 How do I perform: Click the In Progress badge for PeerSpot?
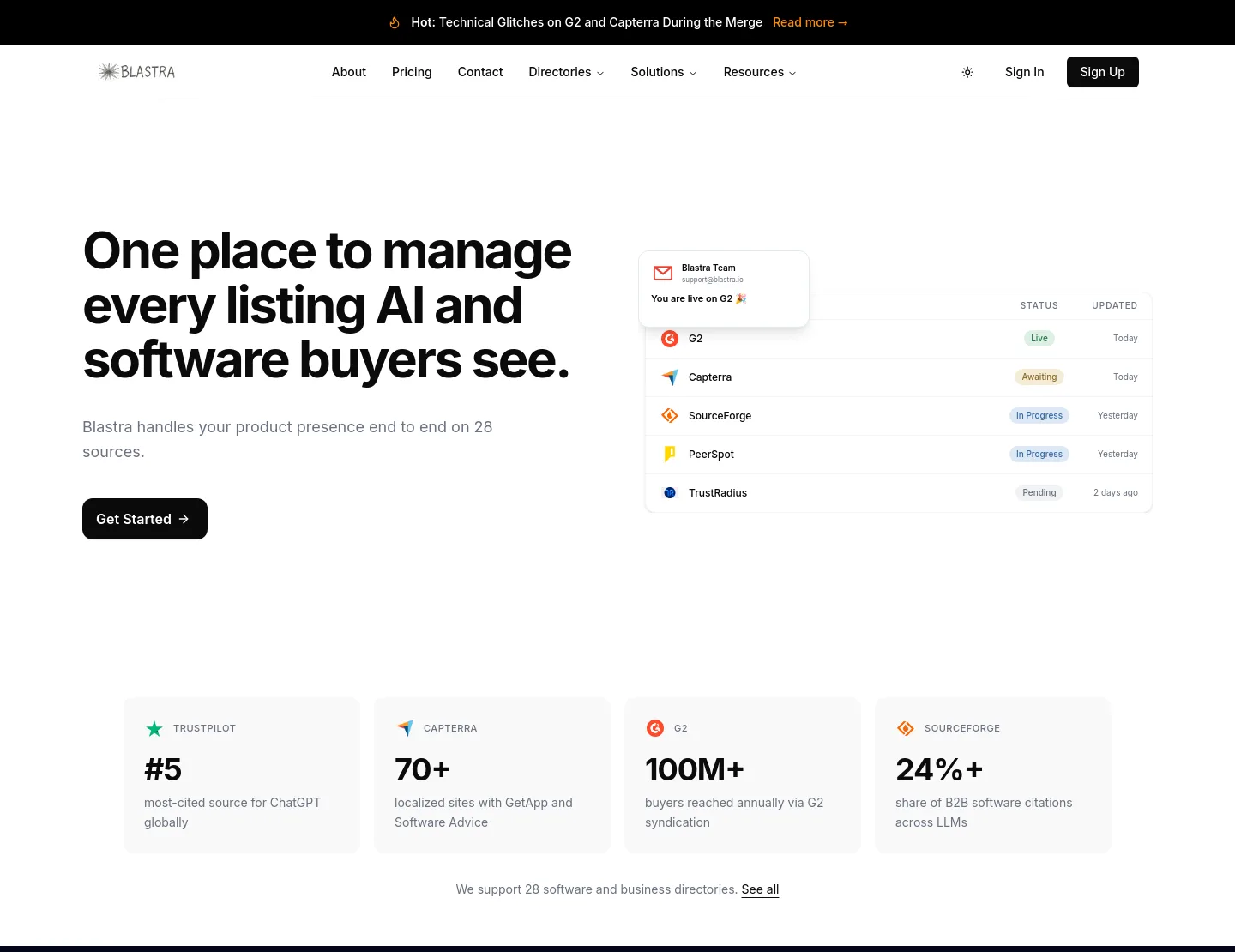coord(1039,455)
